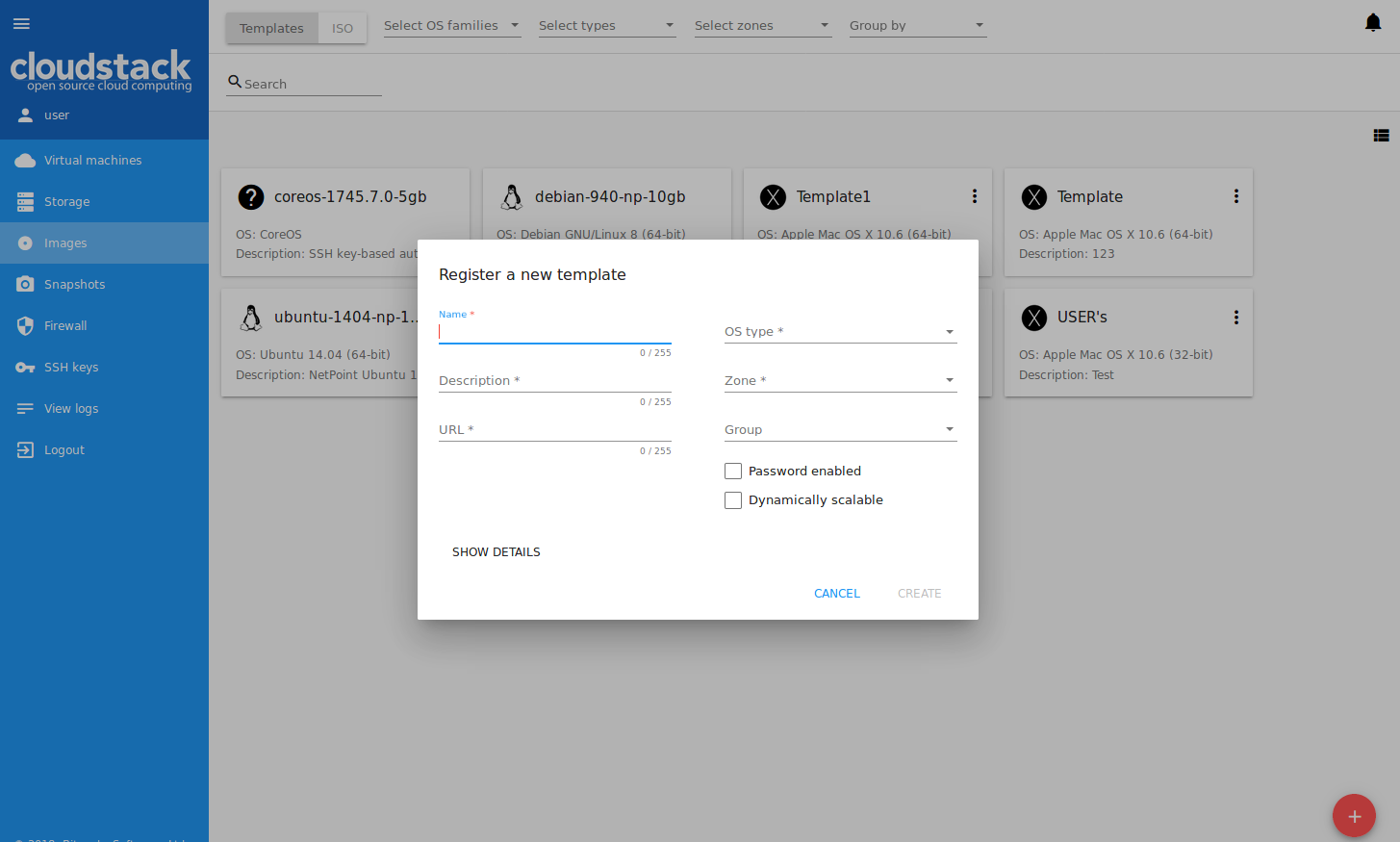The image size is (1400, 842).
Task: Open three-dot menu on USER's card
Action: click(x=1236, y=318)
